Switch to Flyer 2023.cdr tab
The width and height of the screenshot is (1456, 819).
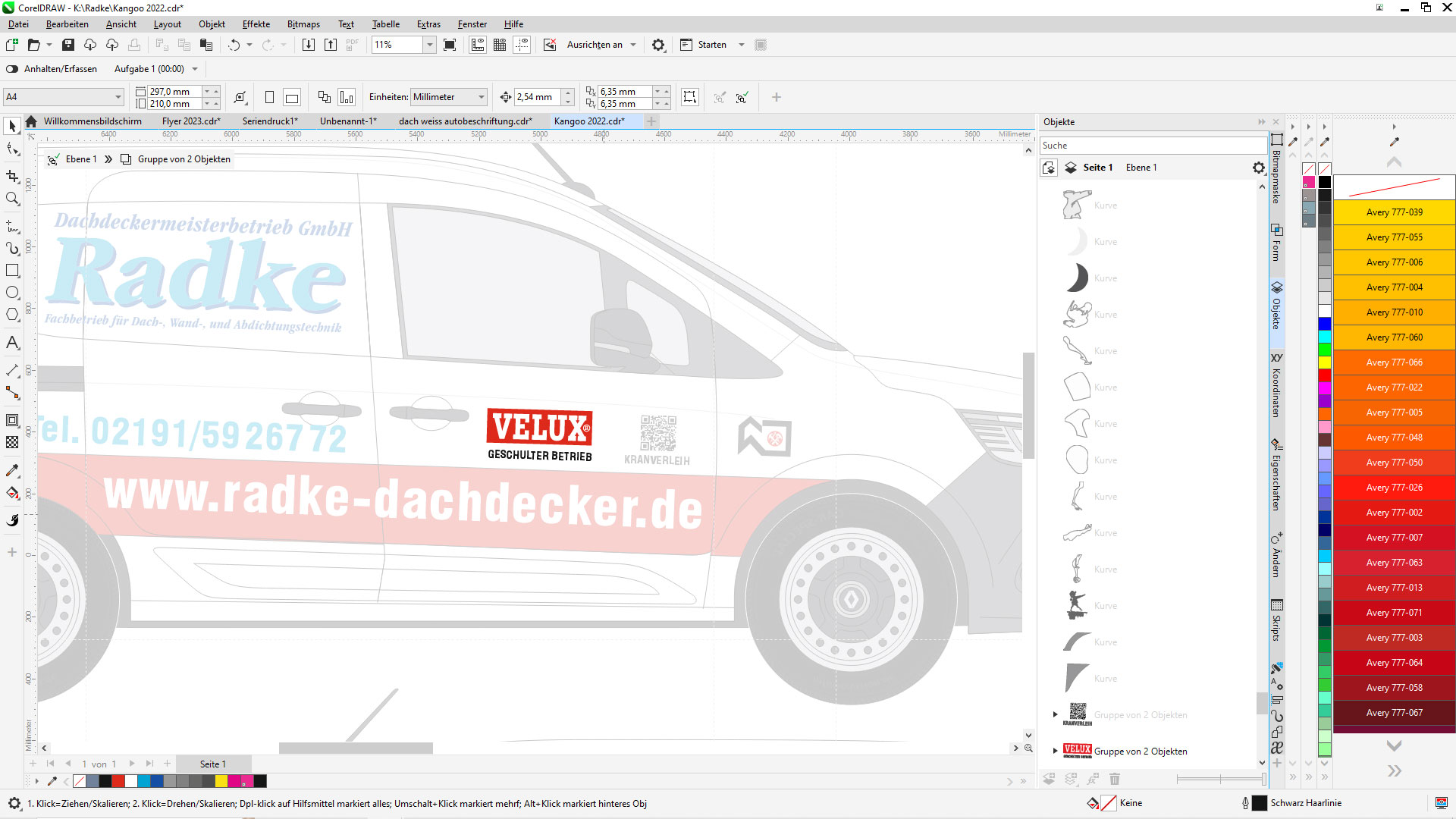[x=191, y=121]
